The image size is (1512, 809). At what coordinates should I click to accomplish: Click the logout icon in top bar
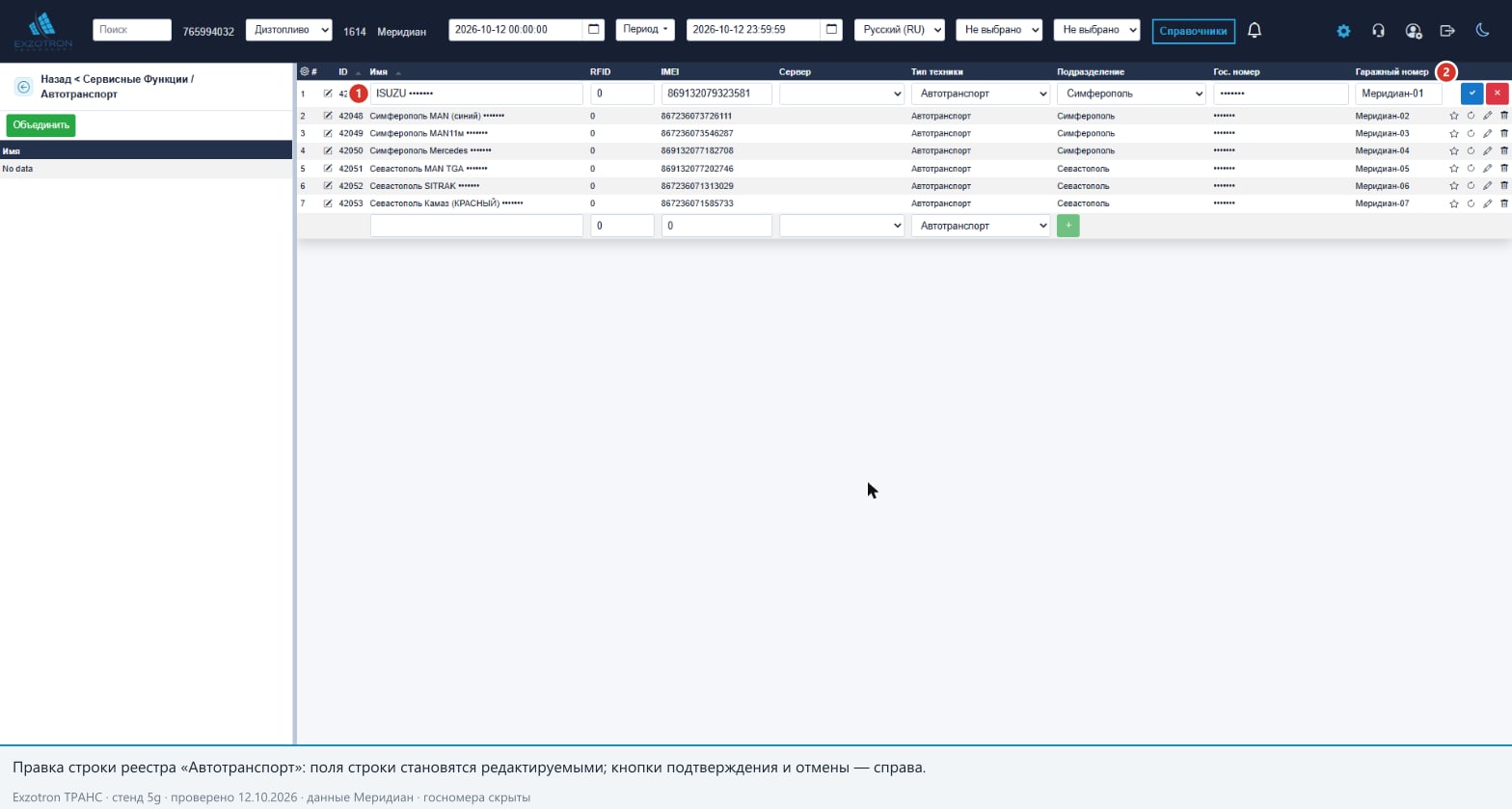[1447, 31]
